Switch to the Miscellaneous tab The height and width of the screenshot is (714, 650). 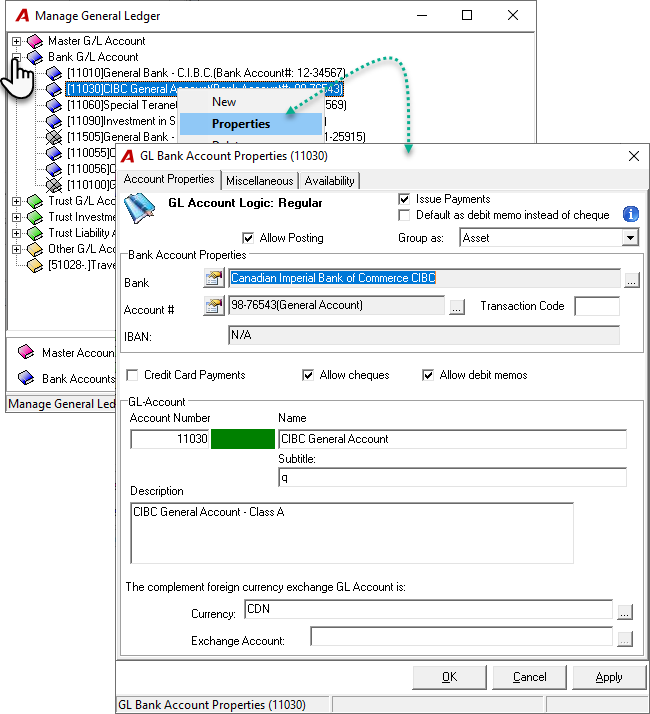(260, 181)
